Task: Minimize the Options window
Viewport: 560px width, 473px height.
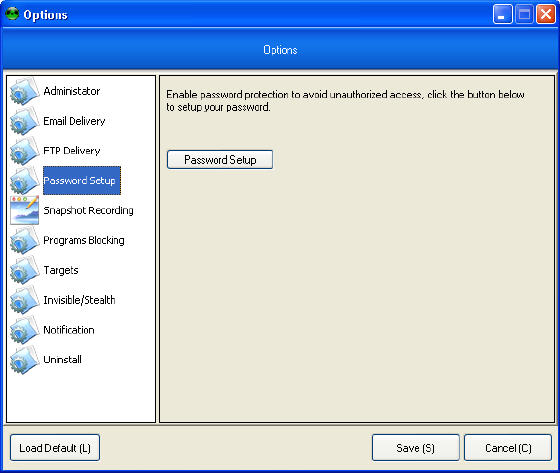Action: 502,14
